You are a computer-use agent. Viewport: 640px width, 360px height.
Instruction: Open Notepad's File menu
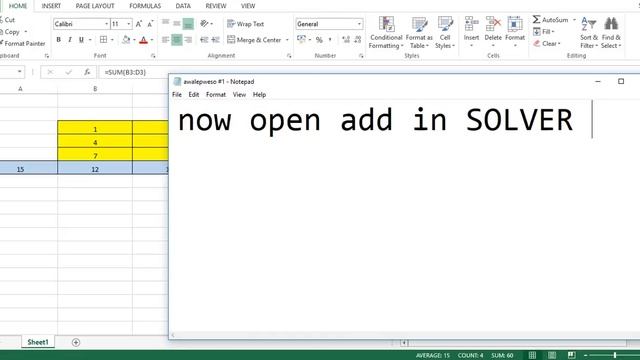coord(177,95)
